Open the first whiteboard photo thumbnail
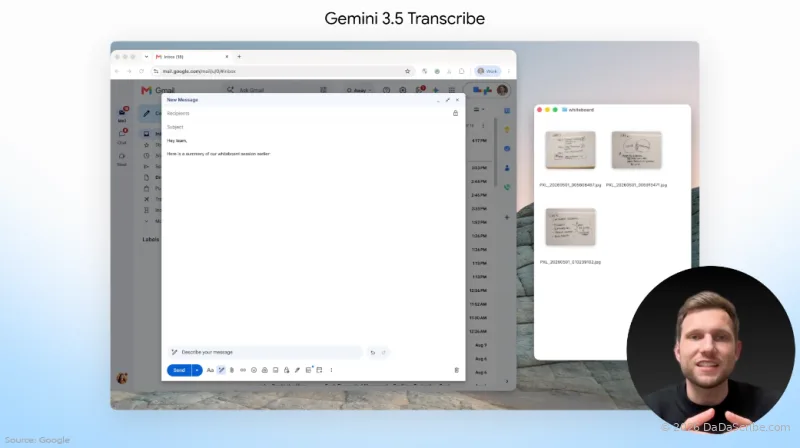This screenshot has height=448, width=800. point(570,150)
